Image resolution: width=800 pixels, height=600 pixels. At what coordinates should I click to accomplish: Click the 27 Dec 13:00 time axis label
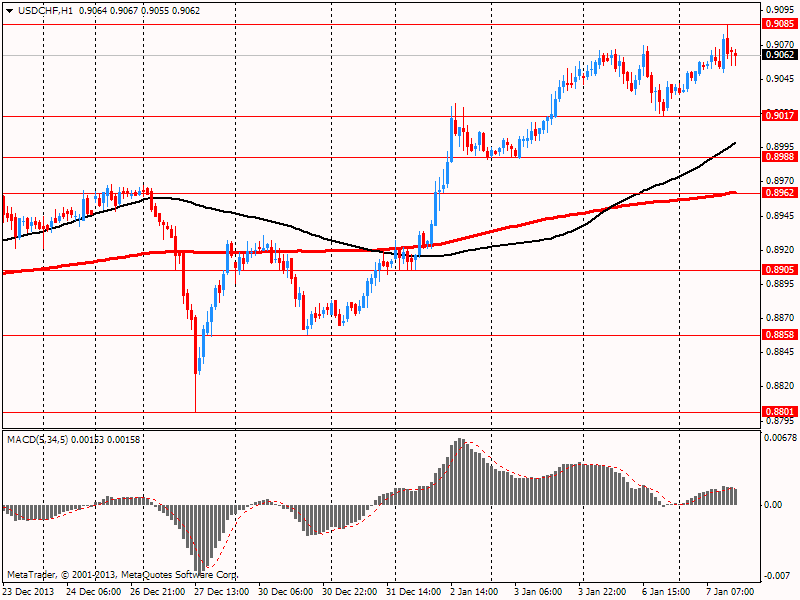point(222,591)
